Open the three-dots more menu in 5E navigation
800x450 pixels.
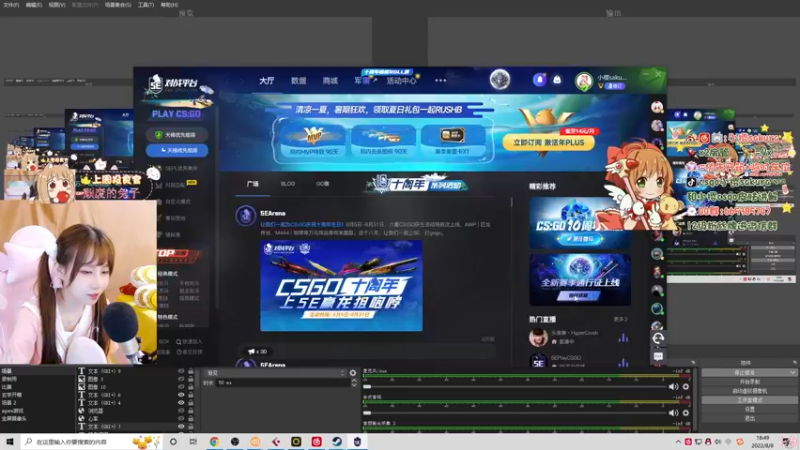[x=440, y=80]
